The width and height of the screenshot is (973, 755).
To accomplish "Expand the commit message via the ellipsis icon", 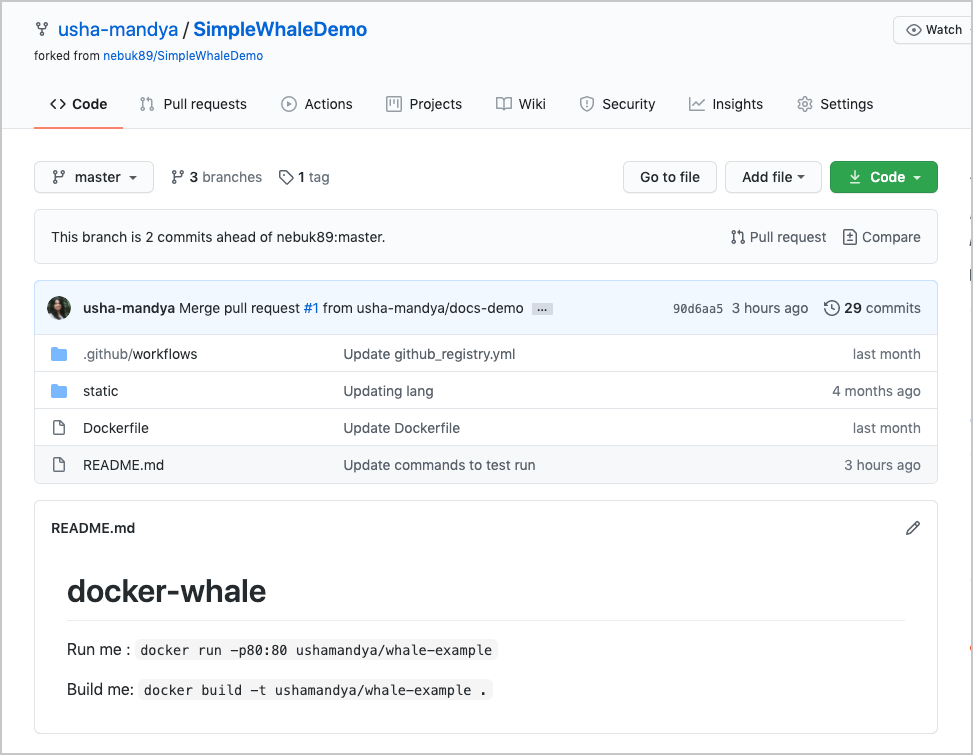I will (541, 309).
